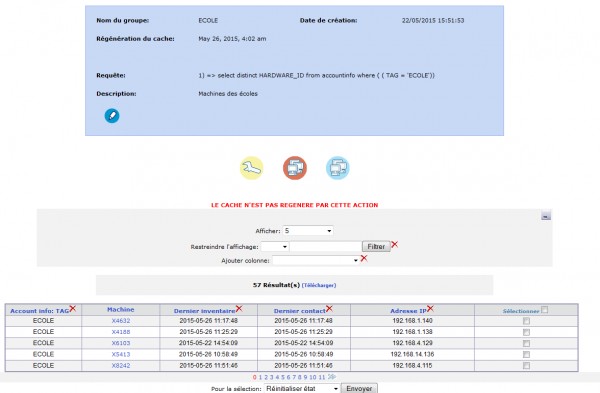
Task: Open the Afficher results count dropdown
Action: (308, 231)
